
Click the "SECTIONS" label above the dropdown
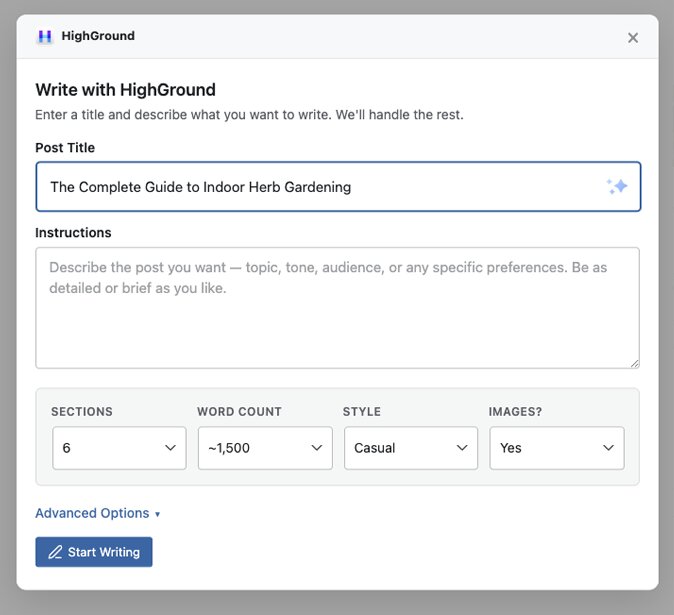coord(82,411)
